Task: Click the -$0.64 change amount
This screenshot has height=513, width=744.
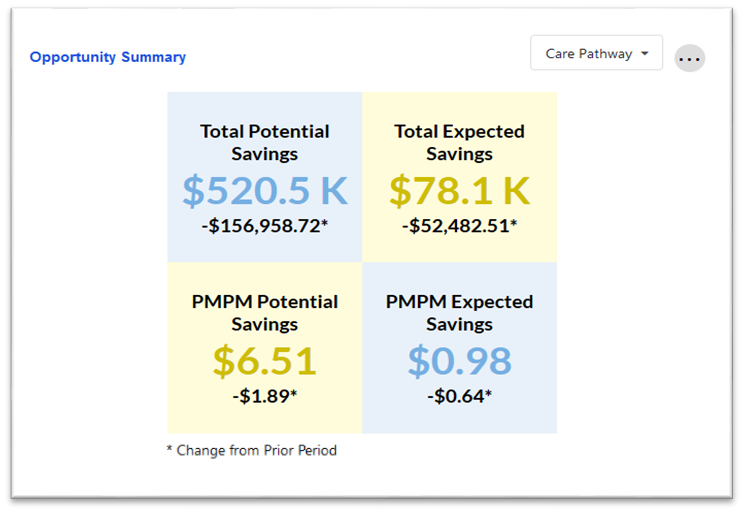Action: (459, 396)
